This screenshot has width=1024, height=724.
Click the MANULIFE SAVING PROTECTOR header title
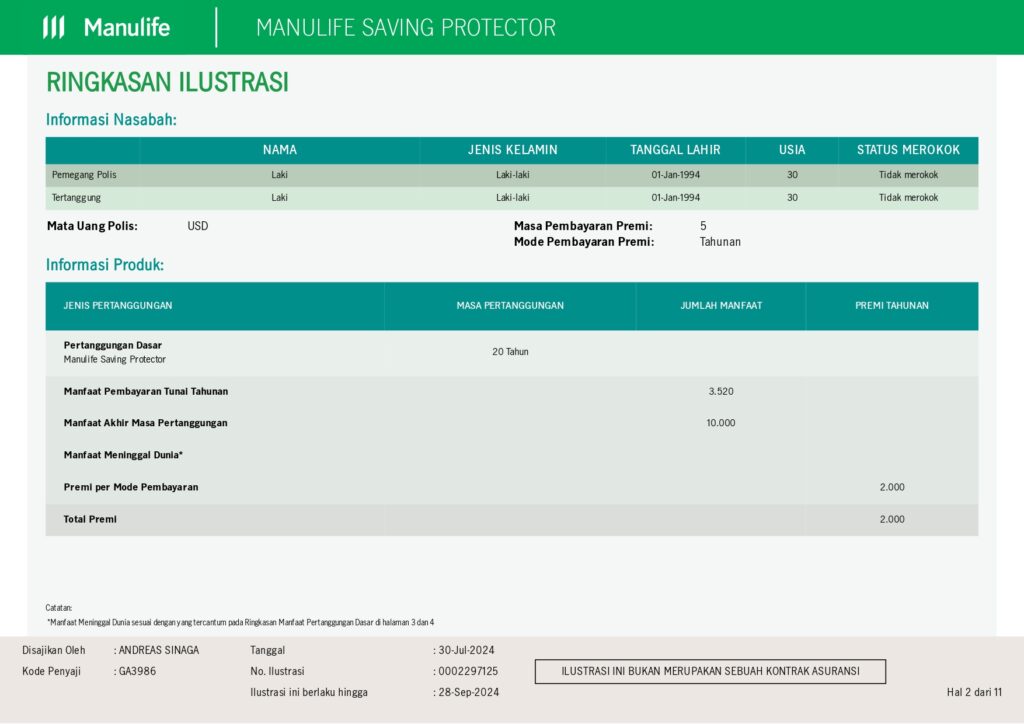(406, 27)
